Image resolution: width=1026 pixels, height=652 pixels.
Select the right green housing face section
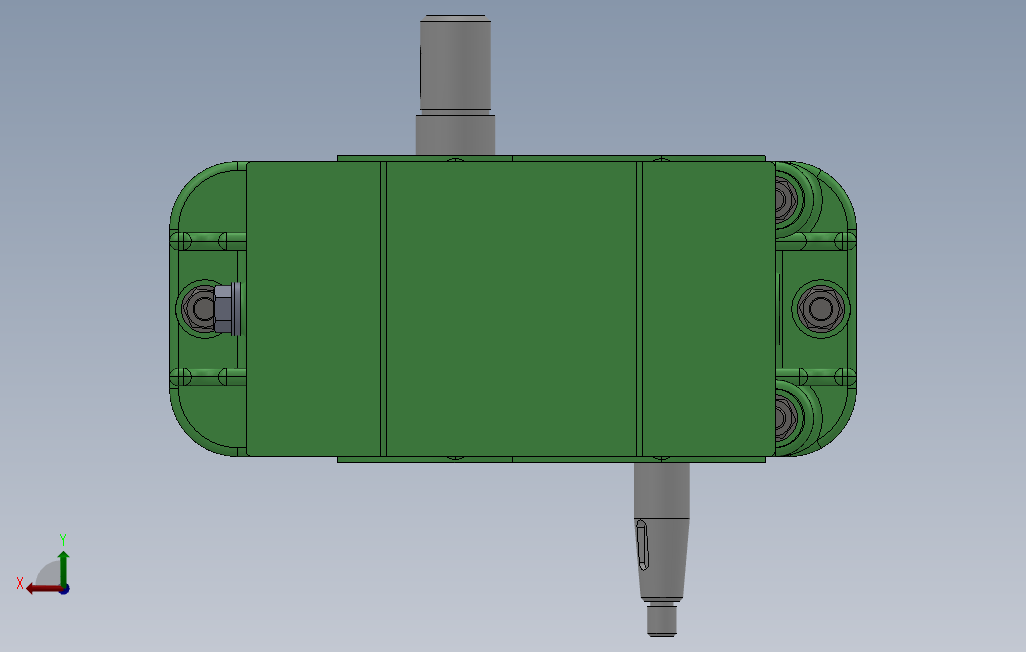709,309
